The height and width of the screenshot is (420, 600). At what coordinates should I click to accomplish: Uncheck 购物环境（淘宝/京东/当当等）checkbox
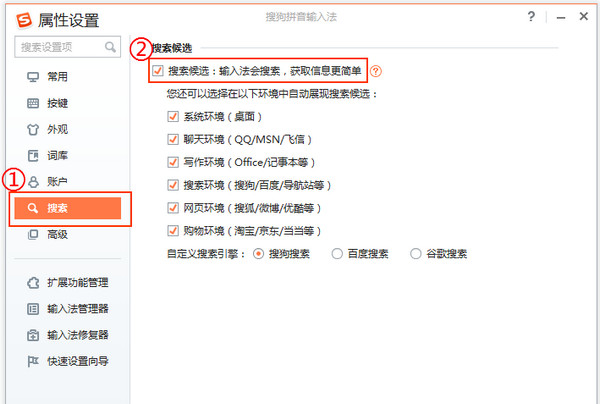click(173, 231)
